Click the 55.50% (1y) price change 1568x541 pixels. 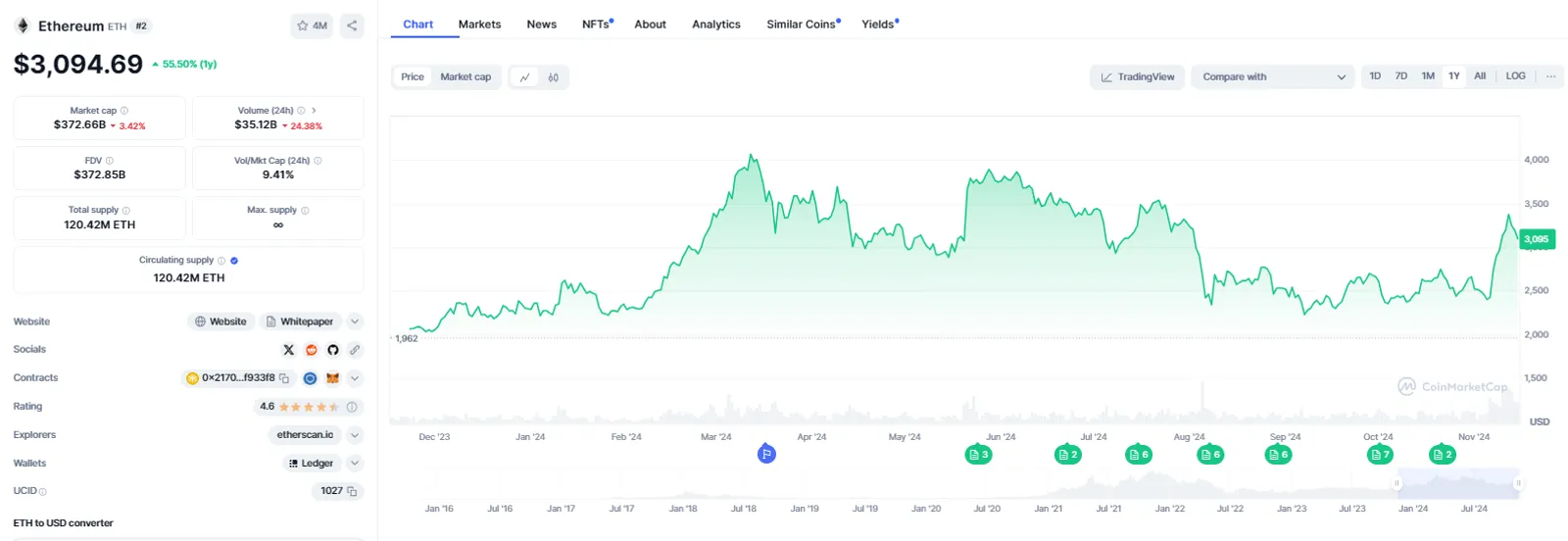click(184, 65)
